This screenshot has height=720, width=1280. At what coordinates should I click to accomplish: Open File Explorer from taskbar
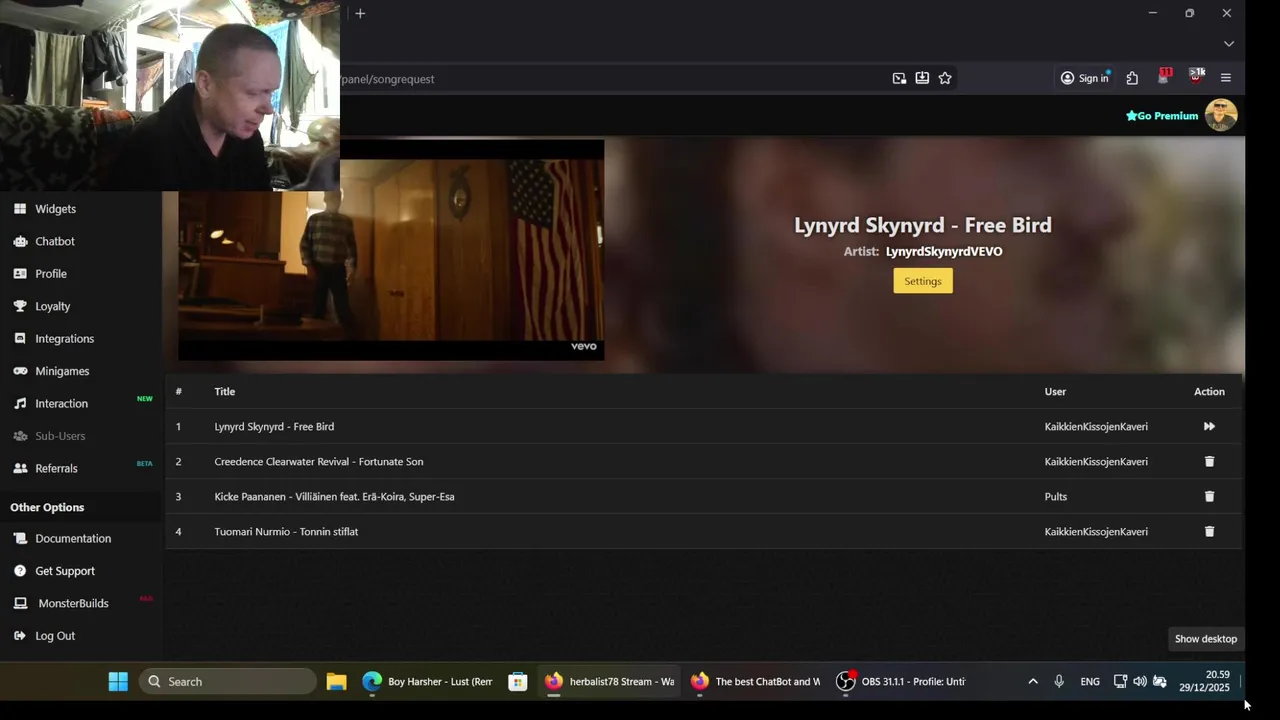point(336,682)
